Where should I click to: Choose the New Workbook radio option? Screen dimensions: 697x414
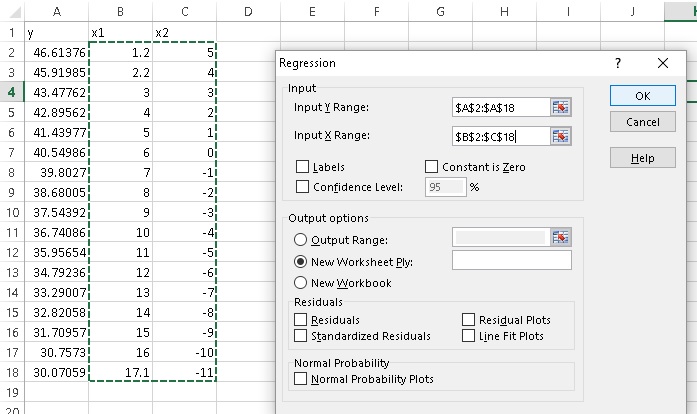click(301, 283)
